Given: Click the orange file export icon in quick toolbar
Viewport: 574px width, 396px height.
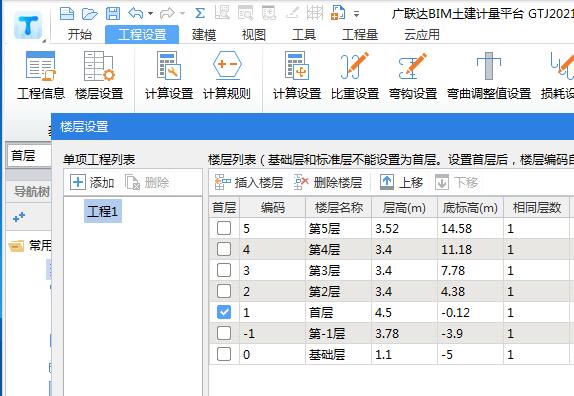Looking at the screenshot, I should 338,13.
